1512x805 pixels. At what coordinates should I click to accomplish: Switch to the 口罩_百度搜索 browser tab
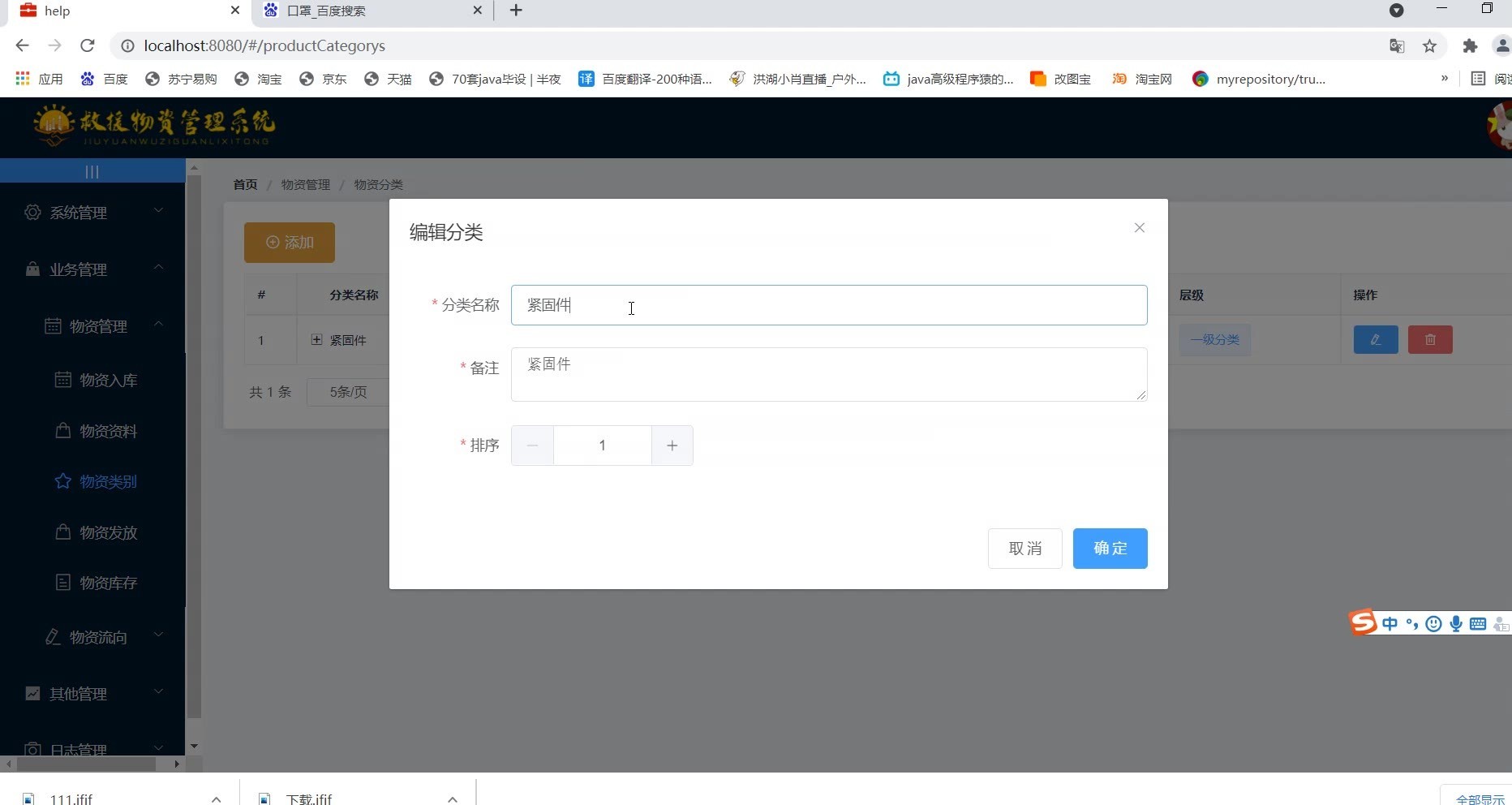(373, 11)
